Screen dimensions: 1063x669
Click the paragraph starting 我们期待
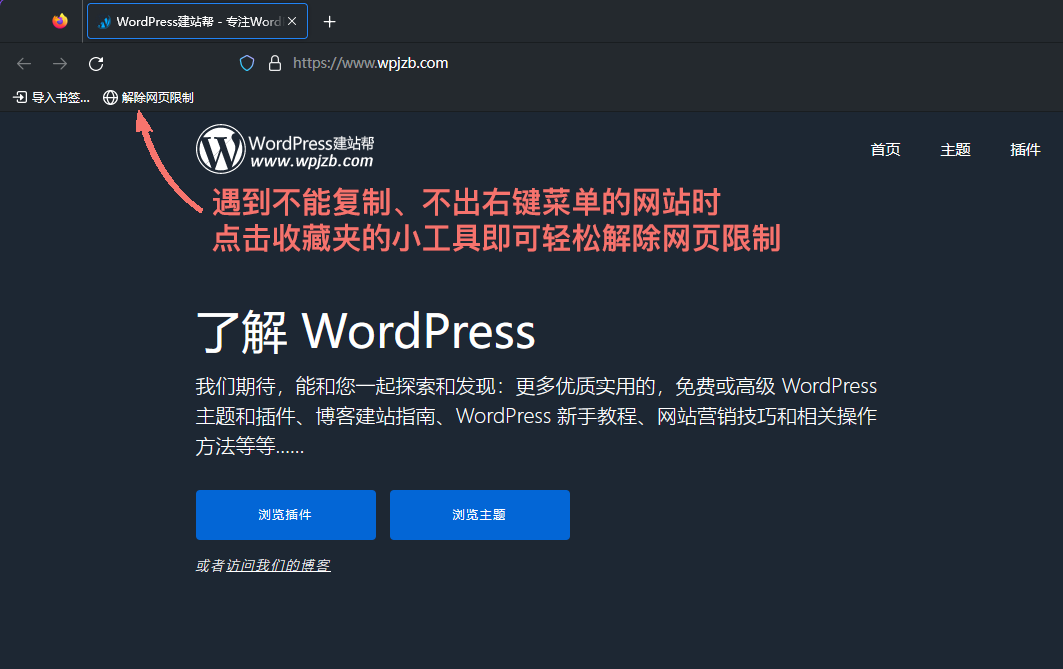click(x=536, y=416)
